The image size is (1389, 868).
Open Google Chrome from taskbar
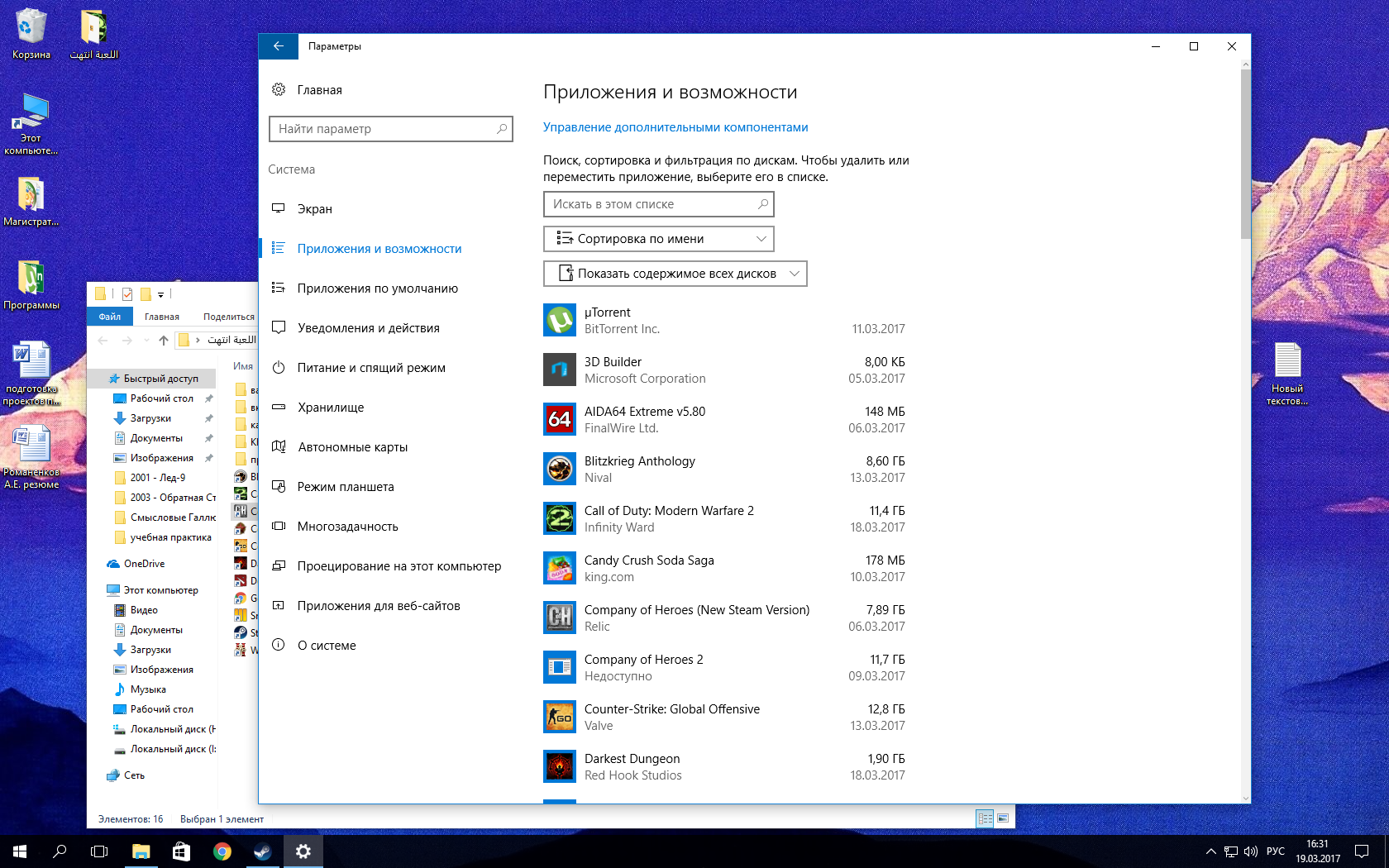pos(222,851)
